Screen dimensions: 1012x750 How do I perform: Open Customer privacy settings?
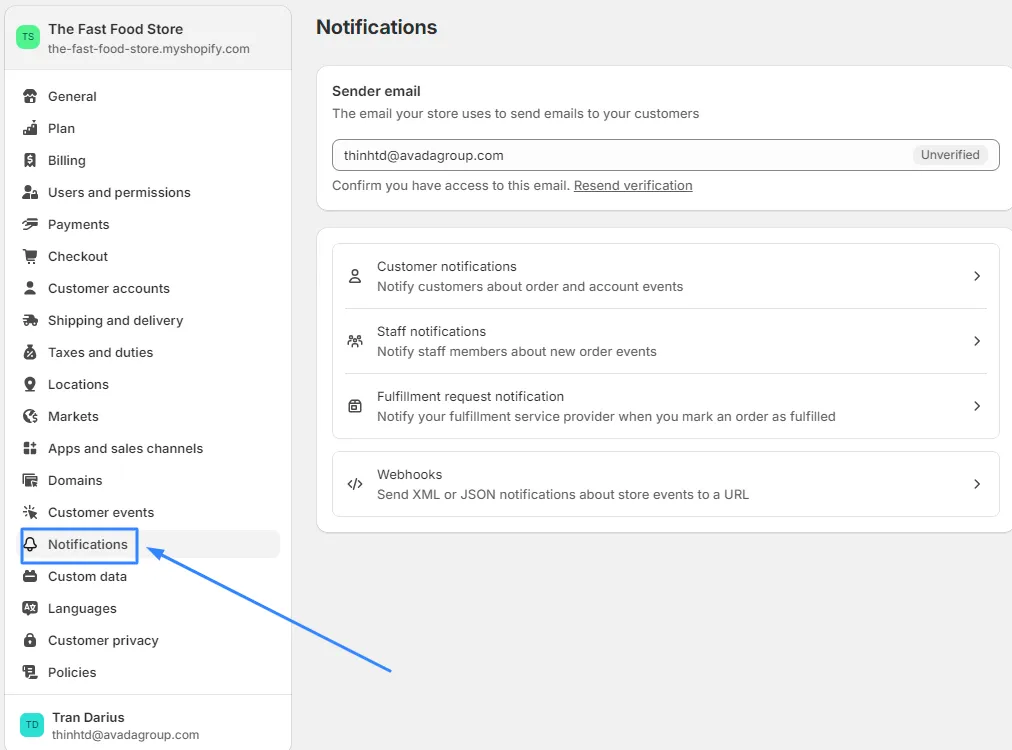(103, 640)
